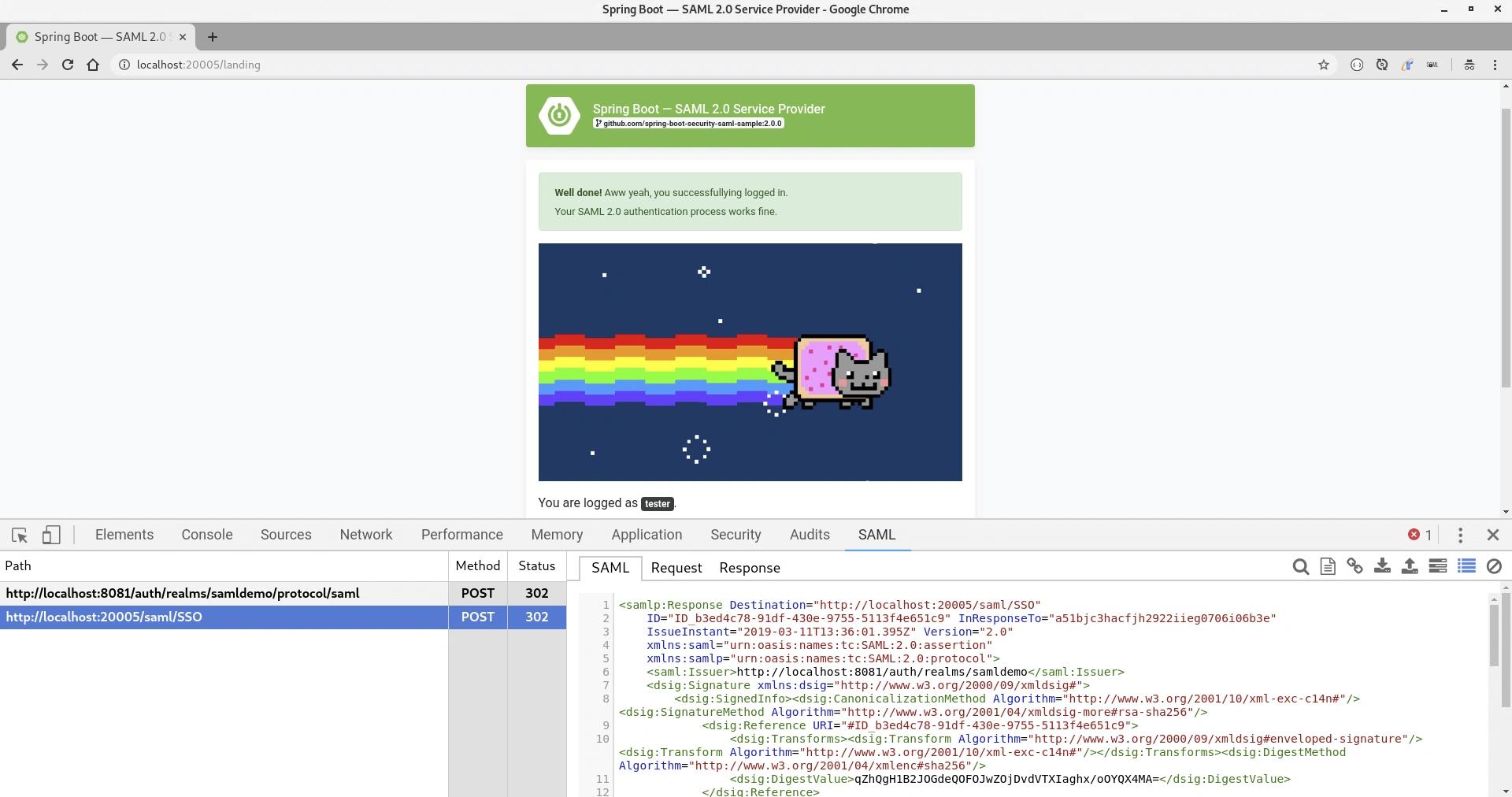Click the clear (circle-slash) icon in SAML panel
The image size is (1512, 797).
[x=1494, y=566]
